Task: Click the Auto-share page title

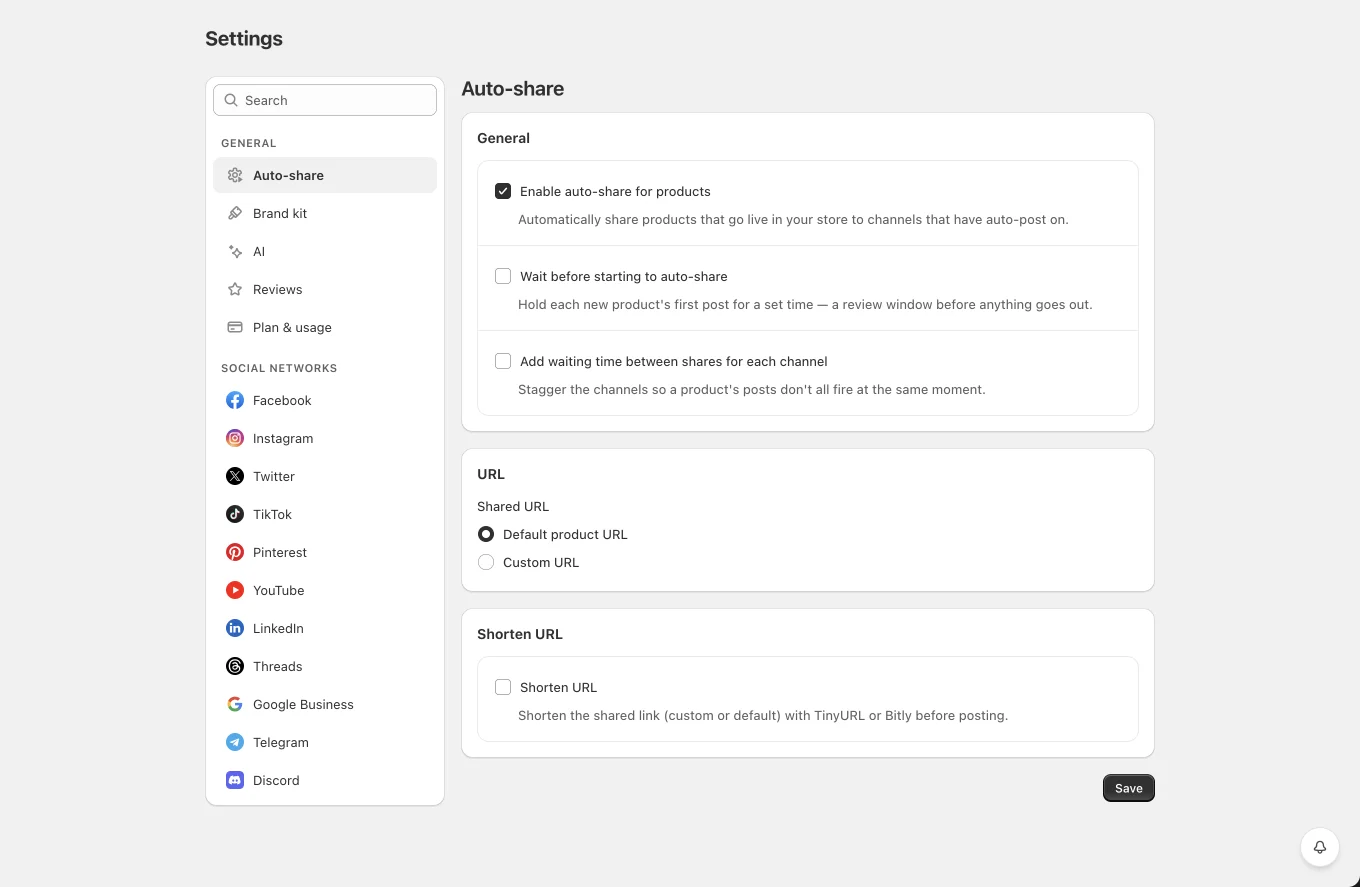Action: point(513,88)
